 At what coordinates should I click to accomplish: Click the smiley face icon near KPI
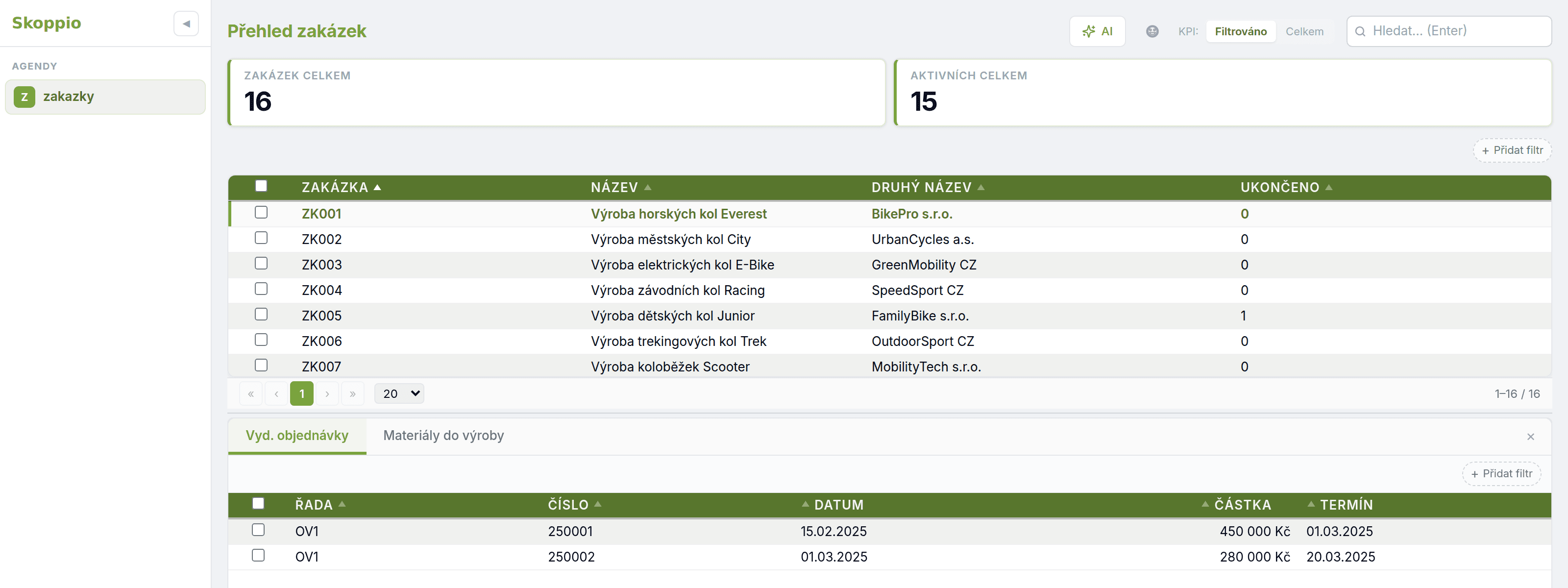[1151, 31]
